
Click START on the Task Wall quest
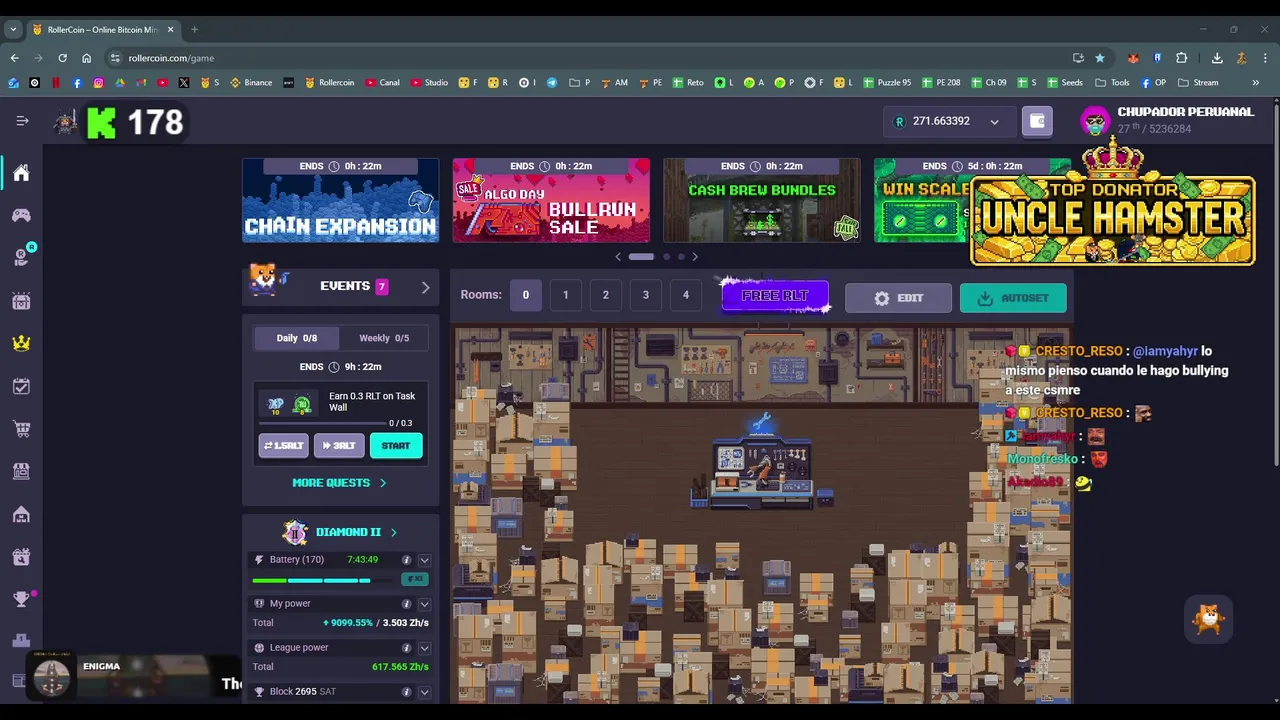click(x=396, y=446)
